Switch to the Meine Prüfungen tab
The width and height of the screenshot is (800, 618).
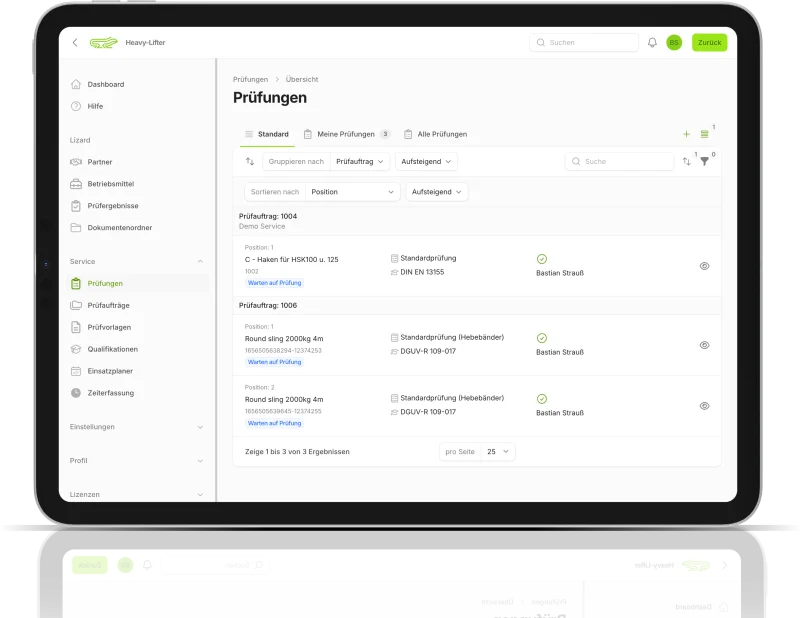pos(346,134)
